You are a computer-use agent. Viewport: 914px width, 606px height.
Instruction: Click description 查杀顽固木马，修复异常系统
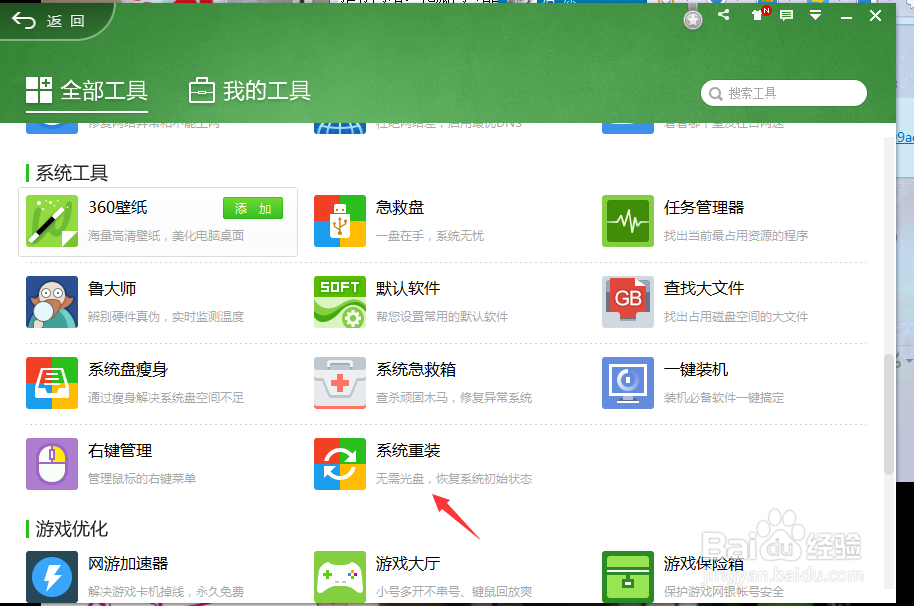click(x=454, y=397)
